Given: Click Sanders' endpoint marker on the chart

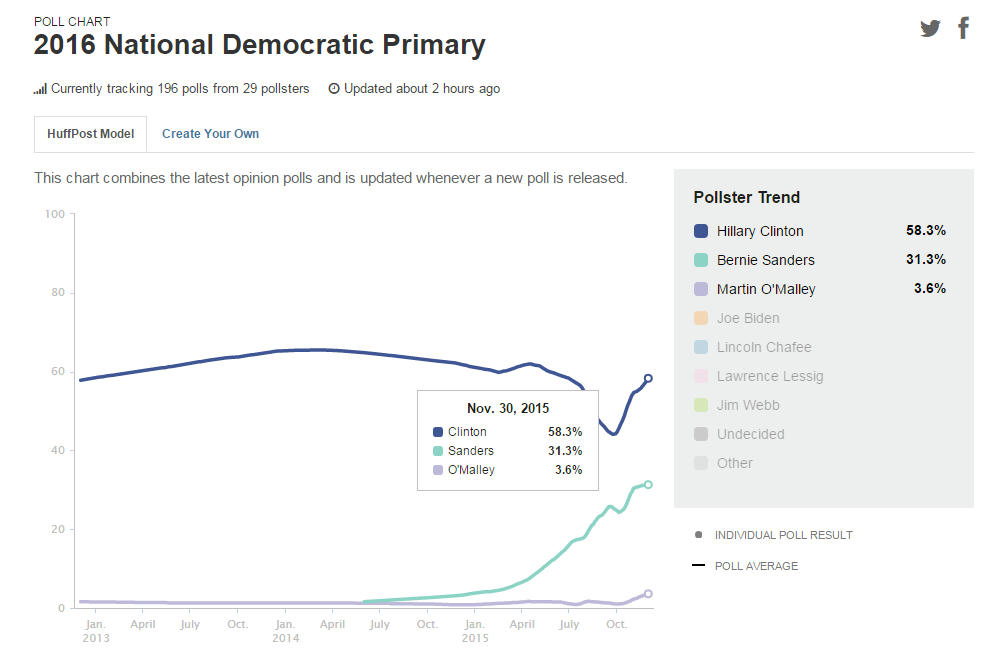Looking at the screenshot, I should click(648, 484).
